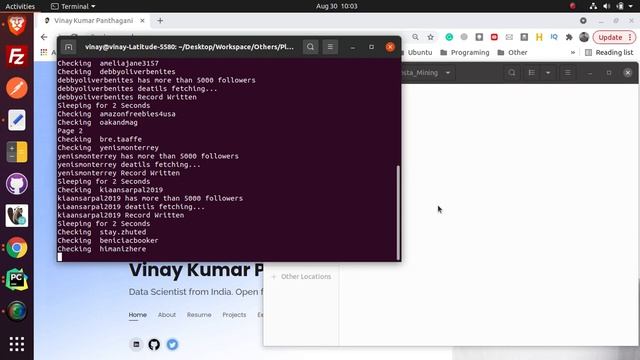Go to Projects on the webpage

pos(234,315)
